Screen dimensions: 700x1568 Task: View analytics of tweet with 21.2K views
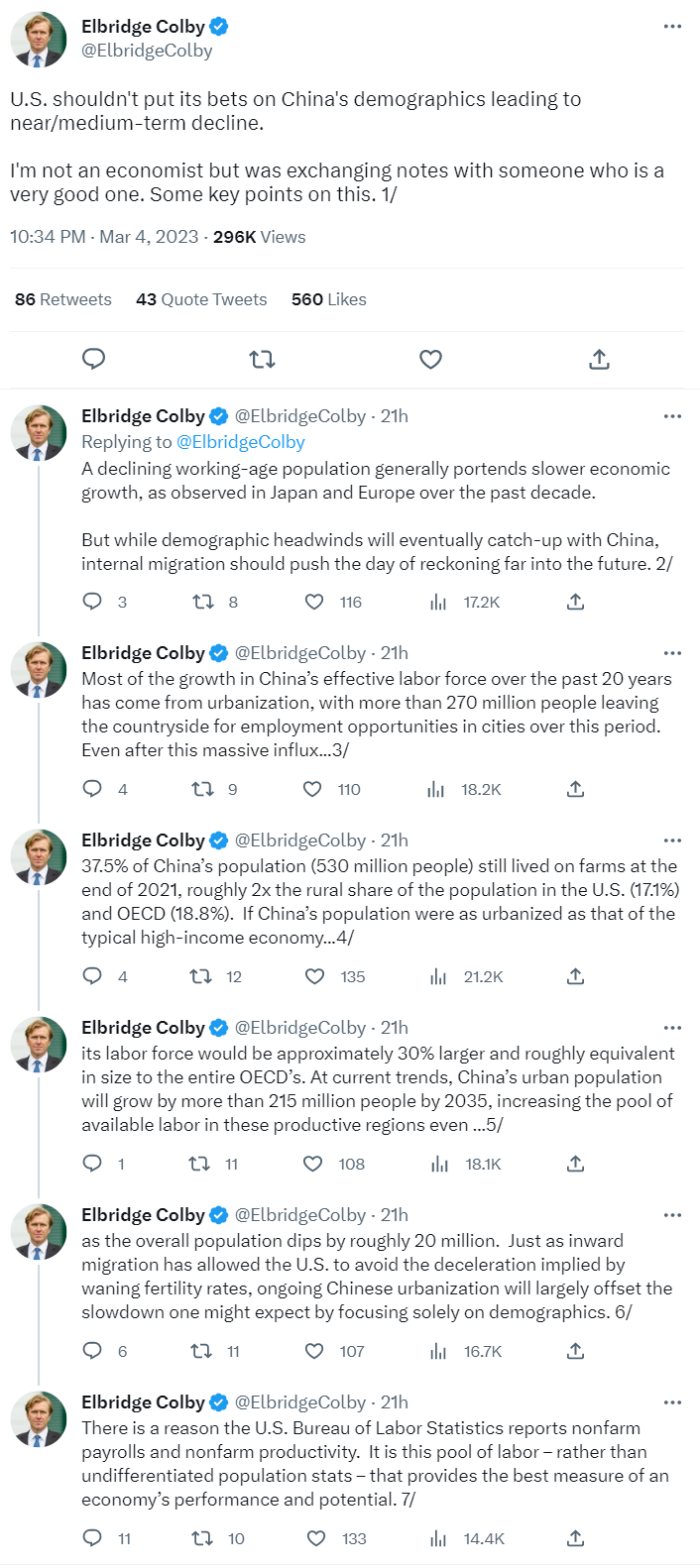[438, 976]
